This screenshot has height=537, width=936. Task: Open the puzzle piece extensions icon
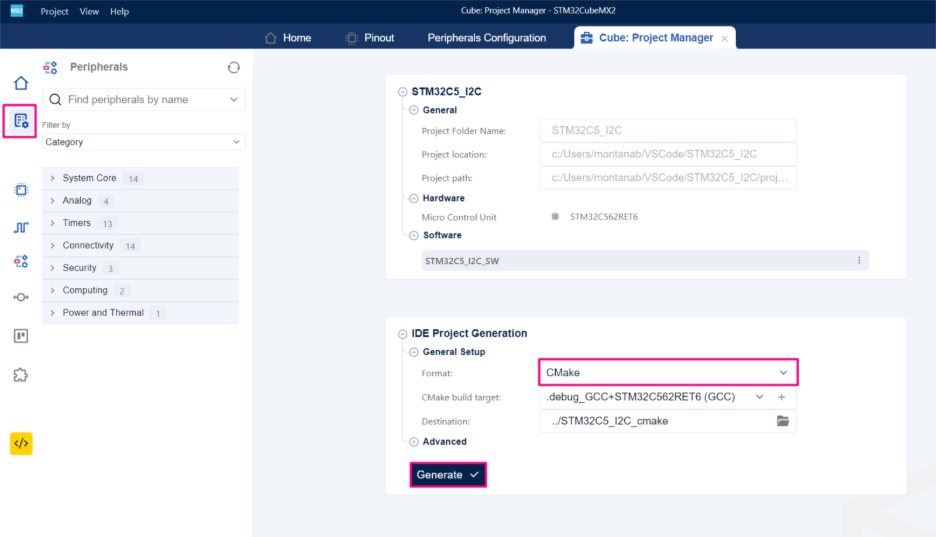(21, 375)
